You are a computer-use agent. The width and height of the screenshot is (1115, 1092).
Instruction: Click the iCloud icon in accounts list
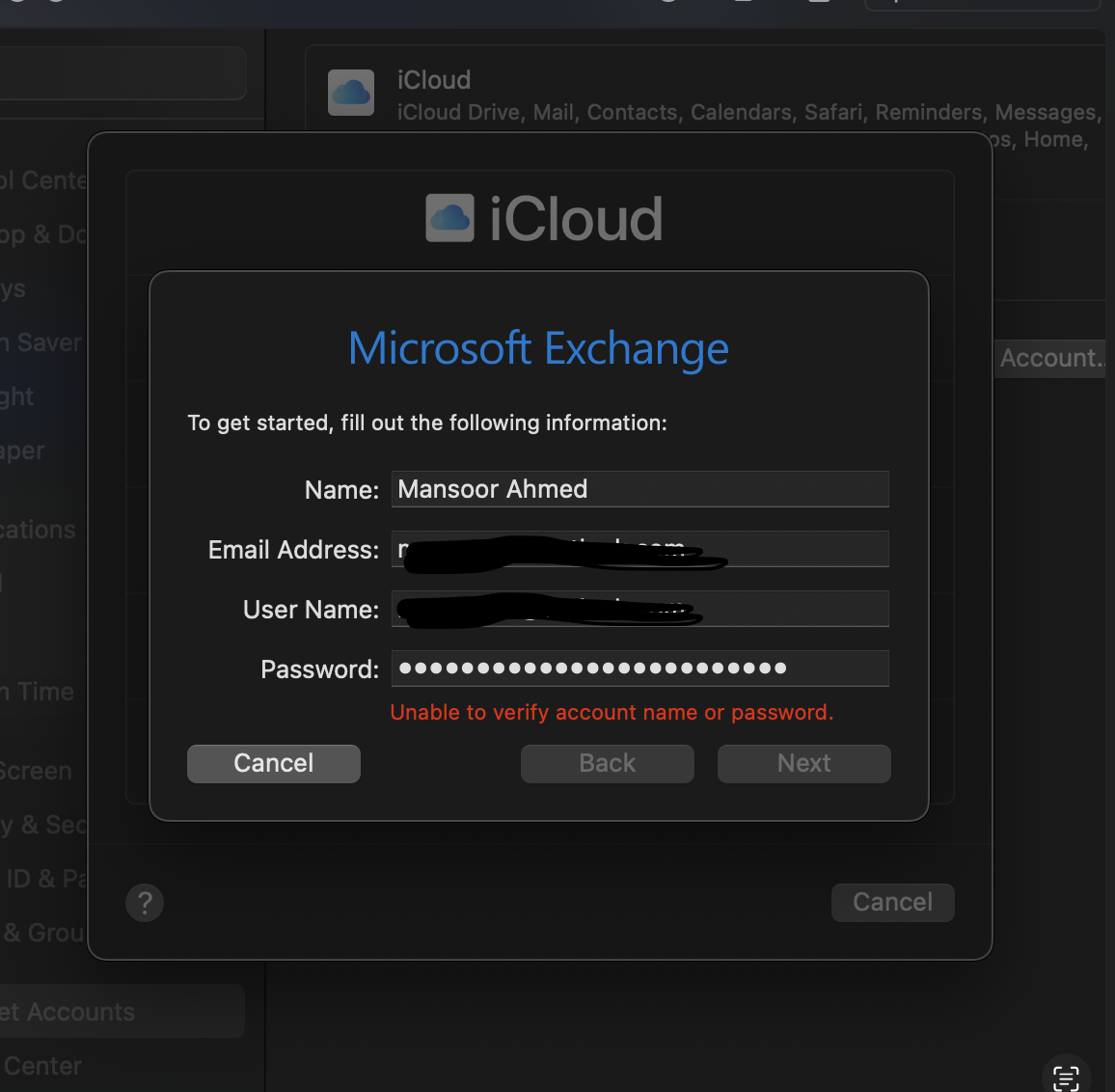pos(351,93)
